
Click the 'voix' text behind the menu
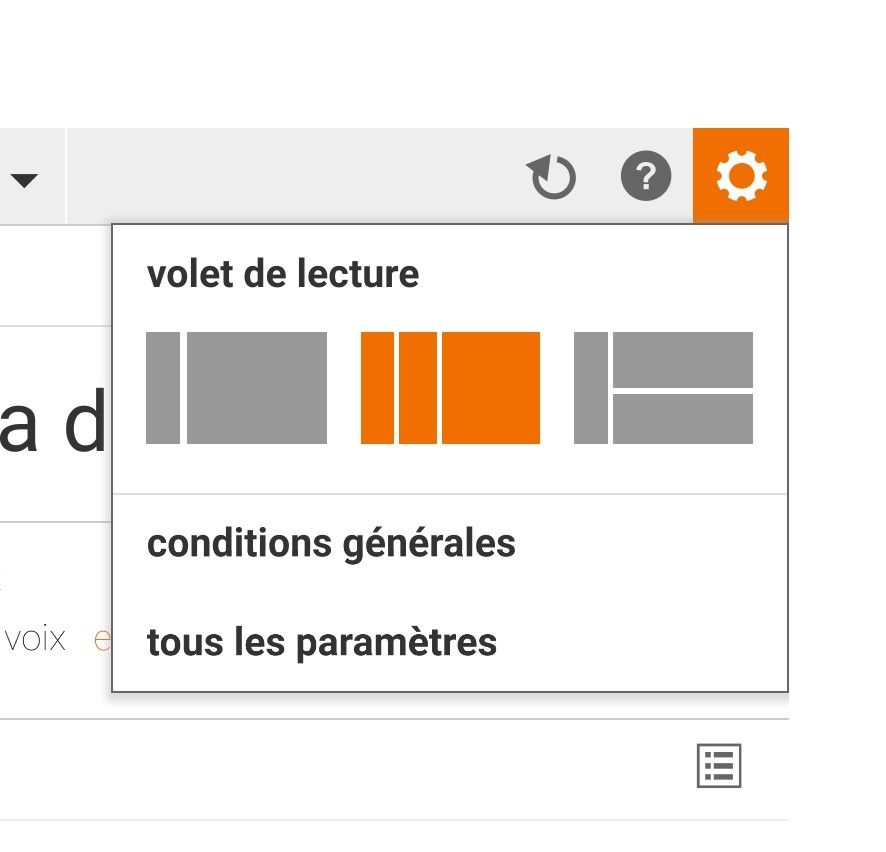(x=36, y=638)
